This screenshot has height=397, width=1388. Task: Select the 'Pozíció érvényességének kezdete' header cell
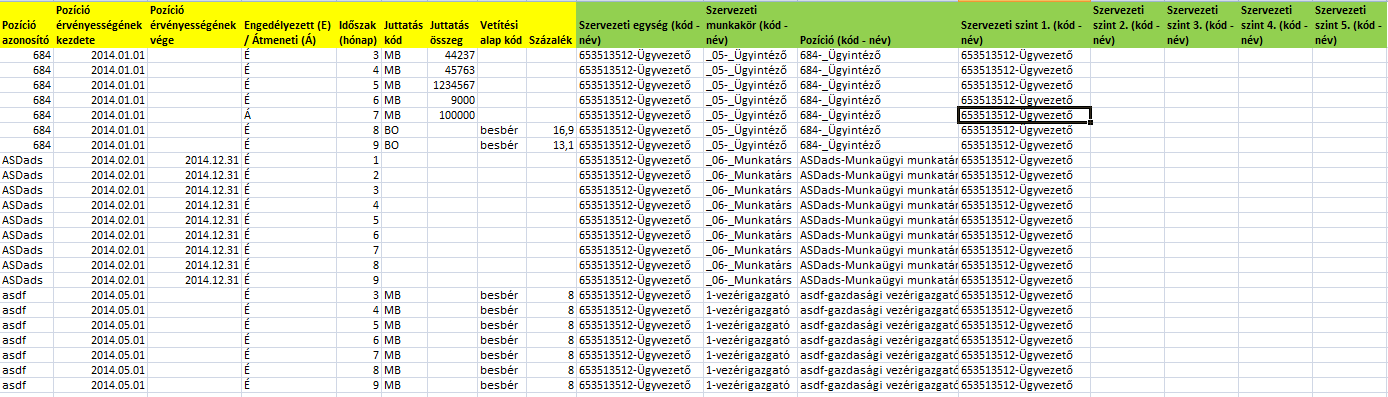point(100,24)
